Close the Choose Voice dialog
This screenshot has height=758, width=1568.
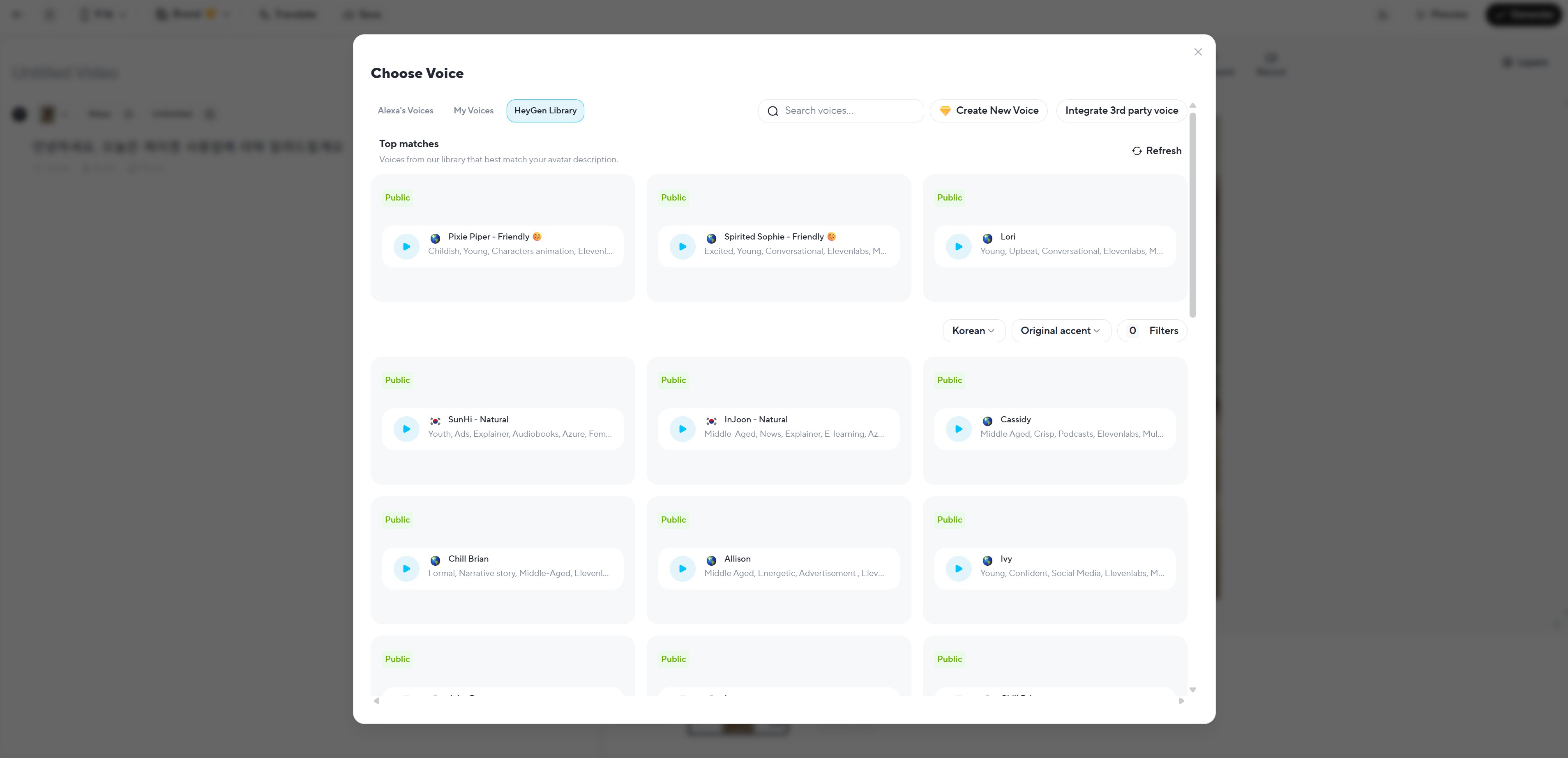coord(1197,52)
